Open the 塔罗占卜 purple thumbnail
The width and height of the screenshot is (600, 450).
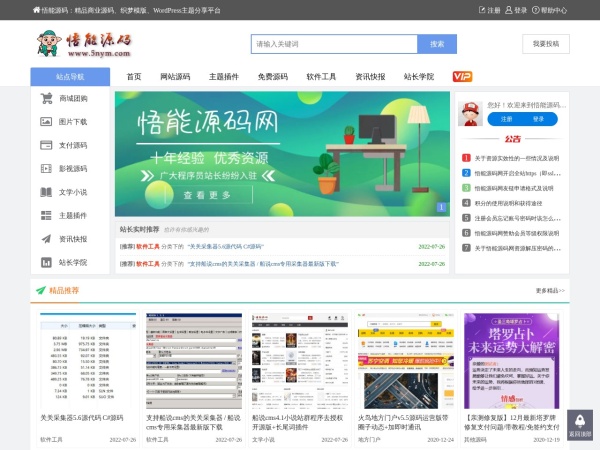pos(512,360)
